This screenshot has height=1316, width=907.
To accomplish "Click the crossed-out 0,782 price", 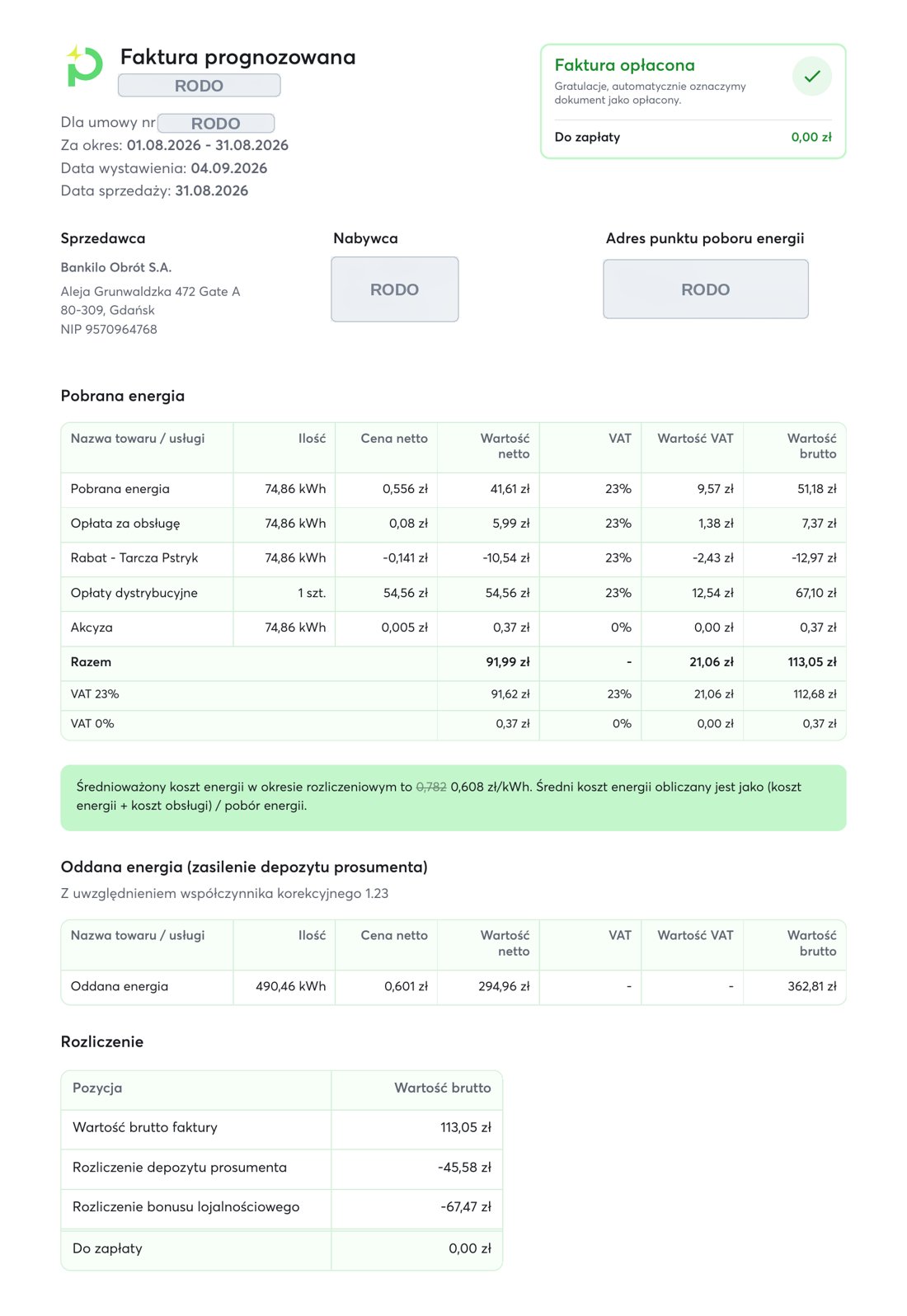I will pyautogui.click(x=431, y=787).
